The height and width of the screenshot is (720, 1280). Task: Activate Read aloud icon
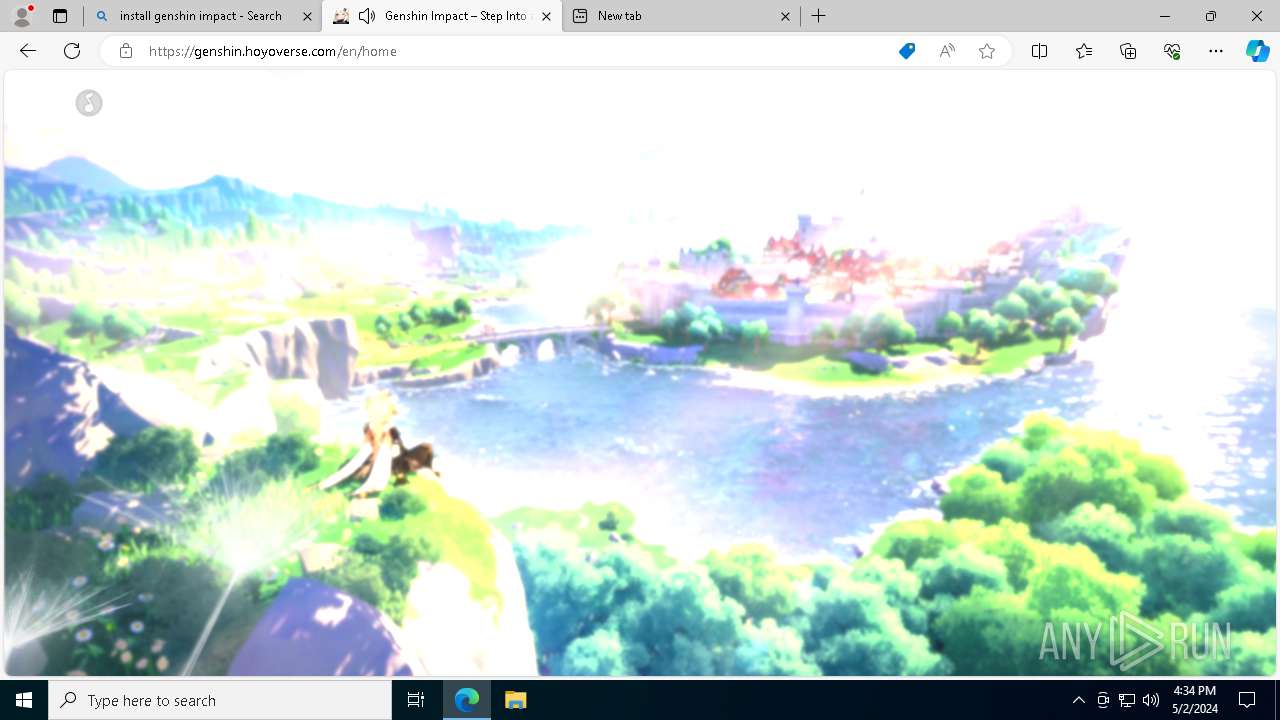pos(947,51)
